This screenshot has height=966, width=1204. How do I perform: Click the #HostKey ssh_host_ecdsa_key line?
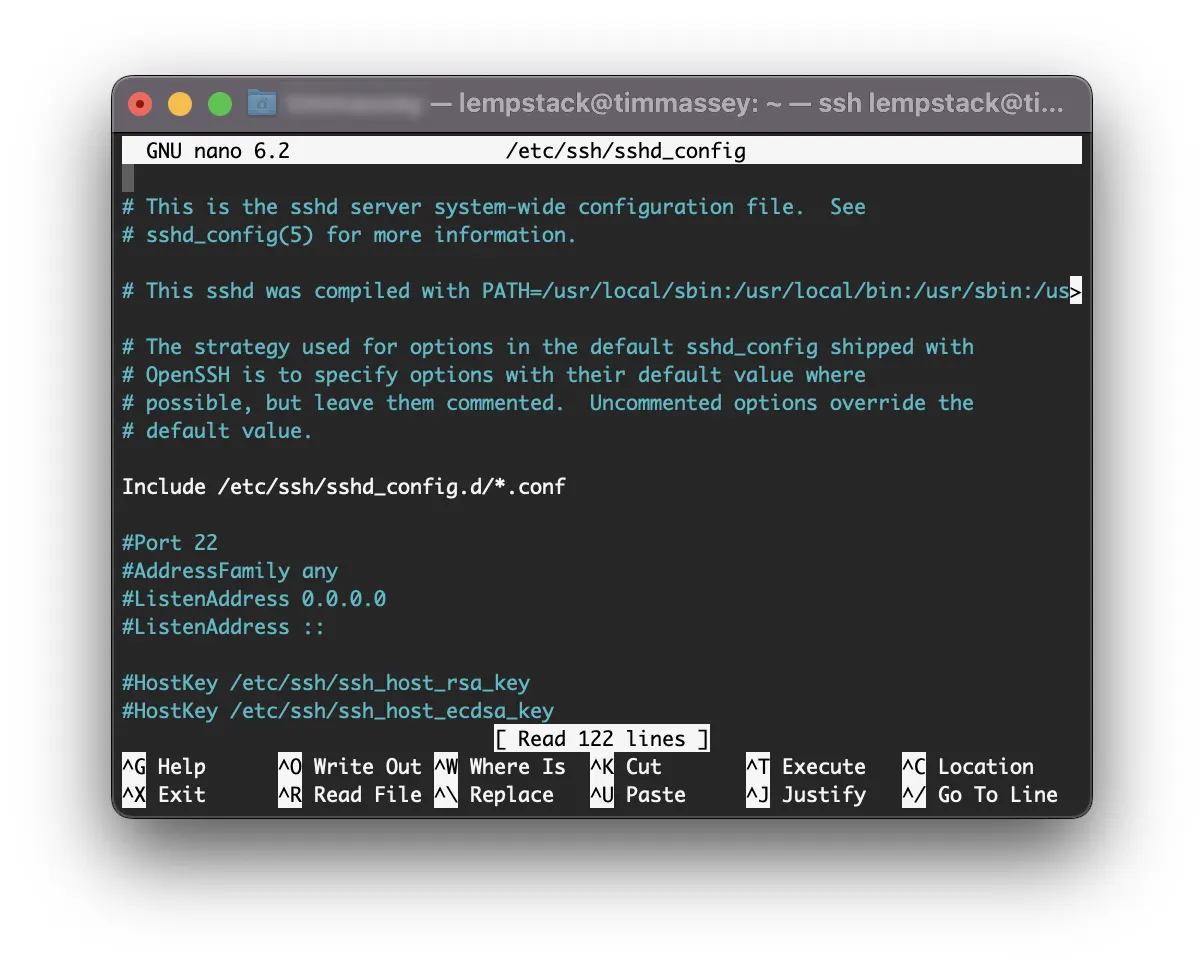338,711
